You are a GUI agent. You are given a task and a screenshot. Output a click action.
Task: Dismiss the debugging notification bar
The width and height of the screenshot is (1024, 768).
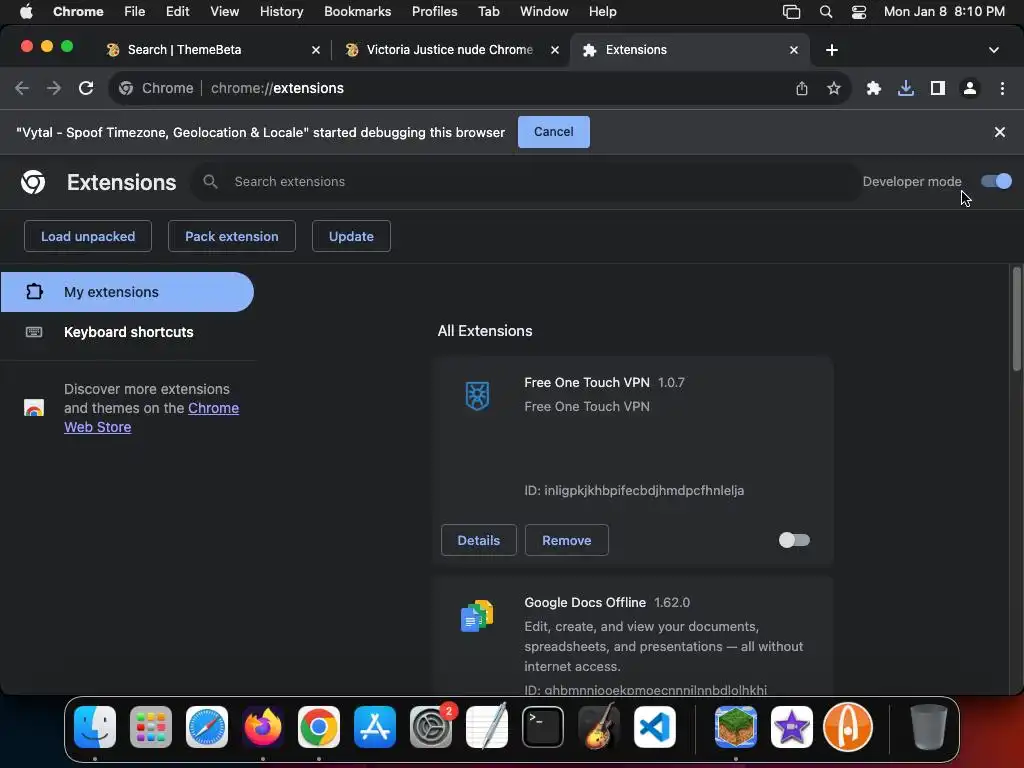click(1000, 132)
